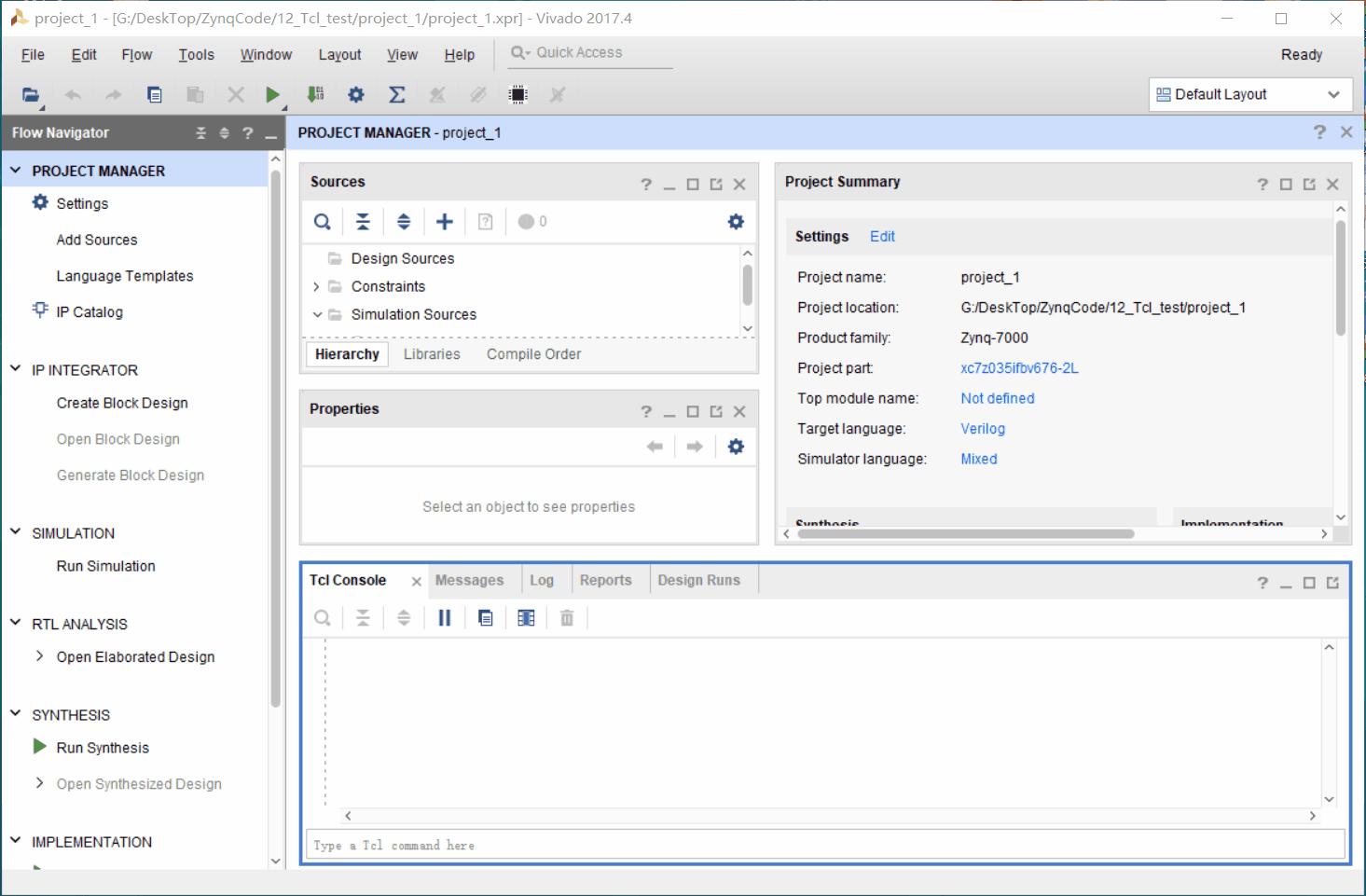
Task: Click Run Synthesis in Flow Navigator
Action: 103,748
